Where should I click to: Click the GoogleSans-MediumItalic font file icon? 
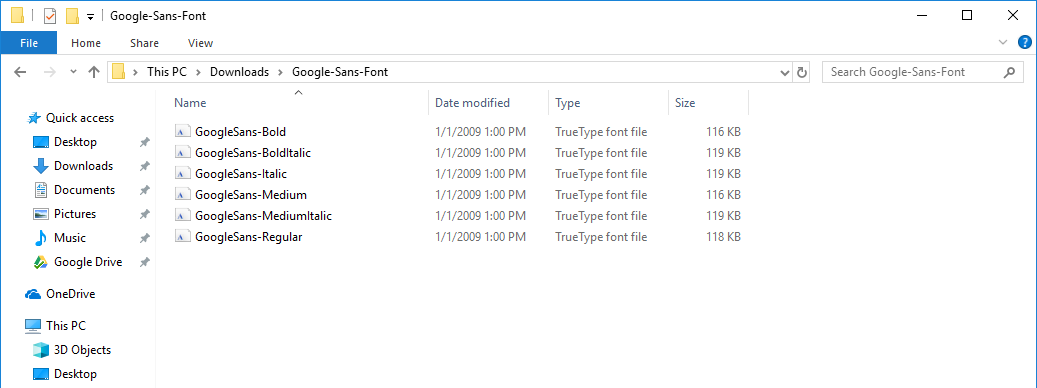point(183,215)
